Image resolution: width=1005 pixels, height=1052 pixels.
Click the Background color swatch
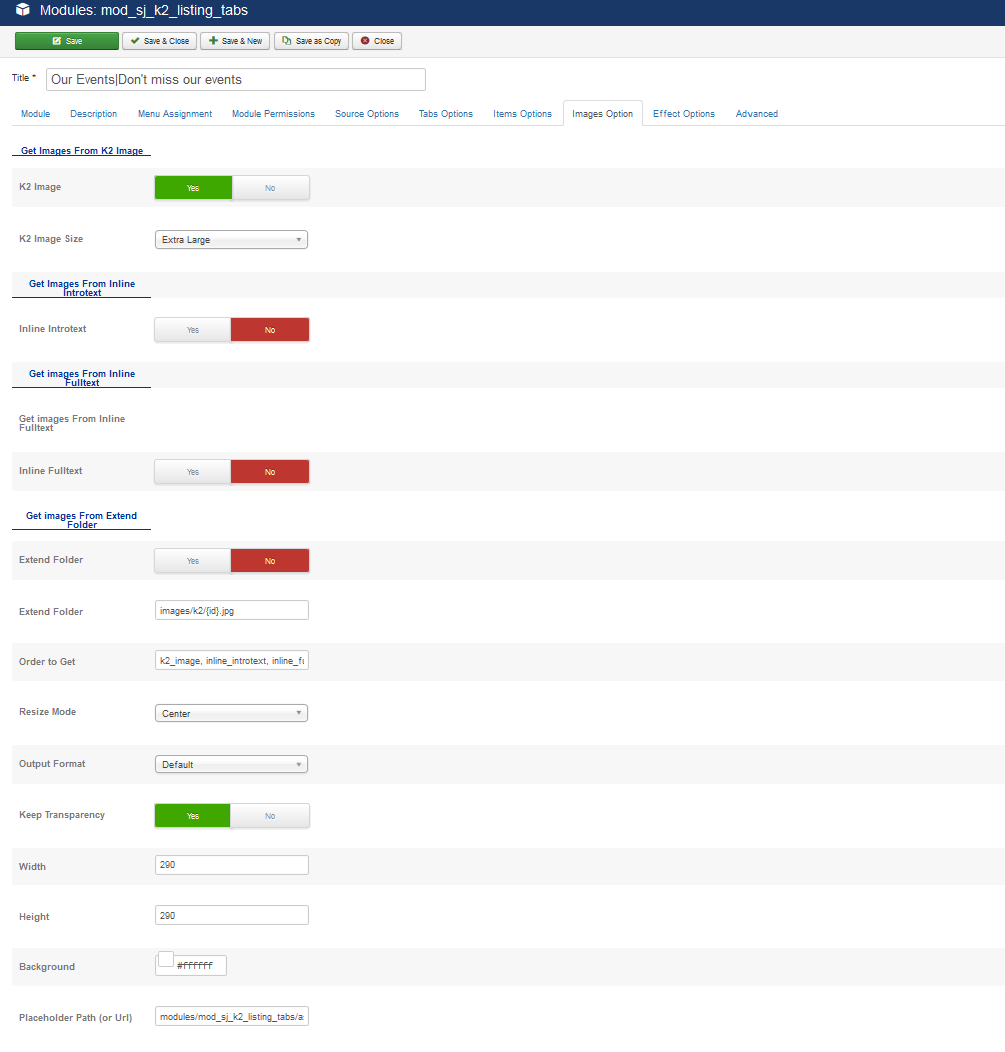[166, 960]
